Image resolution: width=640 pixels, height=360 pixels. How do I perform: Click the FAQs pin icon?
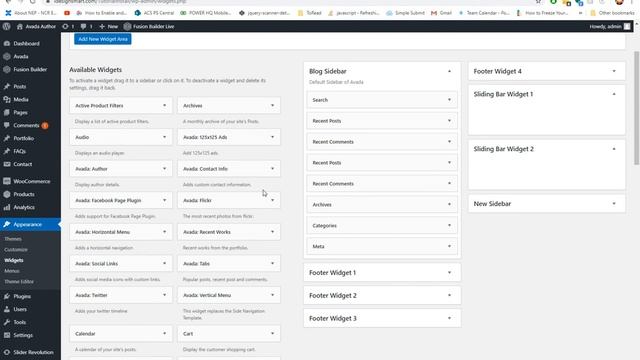tap(7, 151)
